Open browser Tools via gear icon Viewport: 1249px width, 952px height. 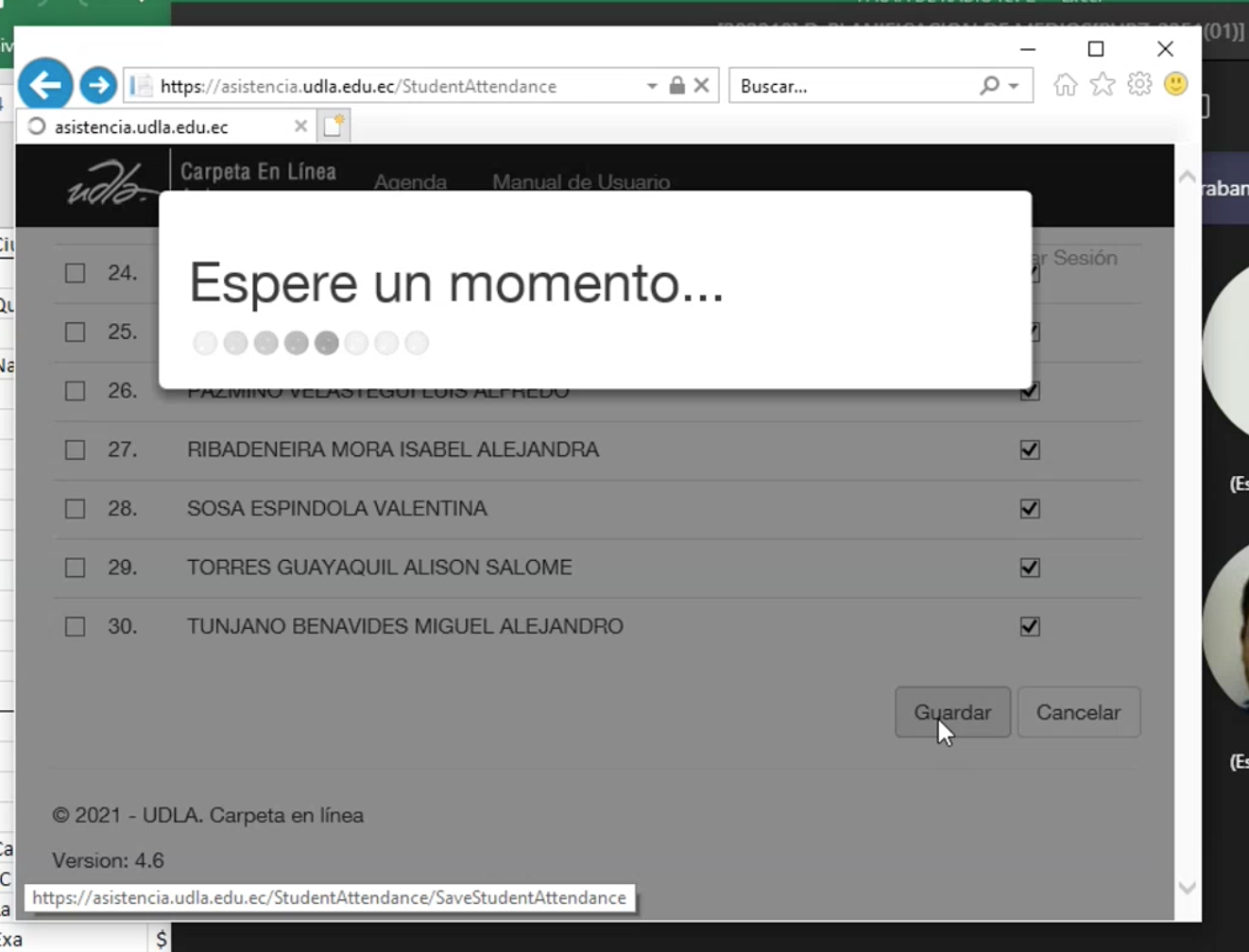tap(1139, 85)
